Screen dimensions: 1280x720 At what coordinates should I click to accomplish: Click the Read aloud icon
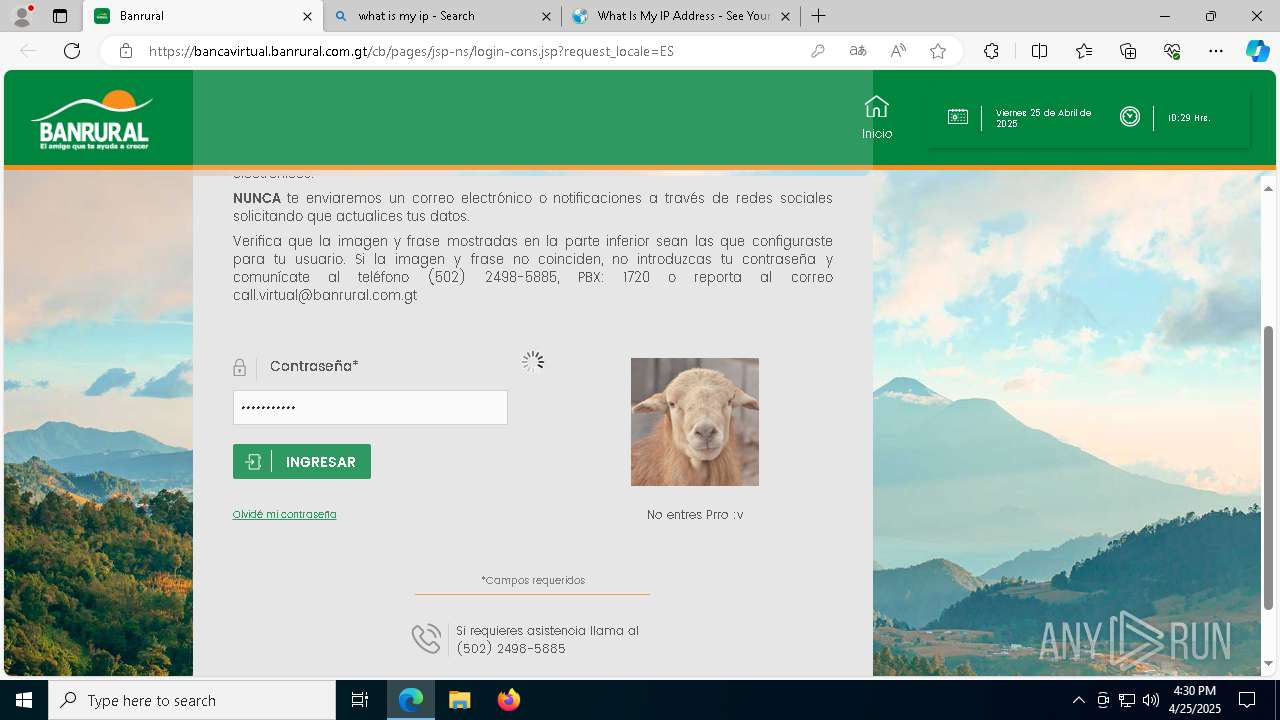coord(898,51)
